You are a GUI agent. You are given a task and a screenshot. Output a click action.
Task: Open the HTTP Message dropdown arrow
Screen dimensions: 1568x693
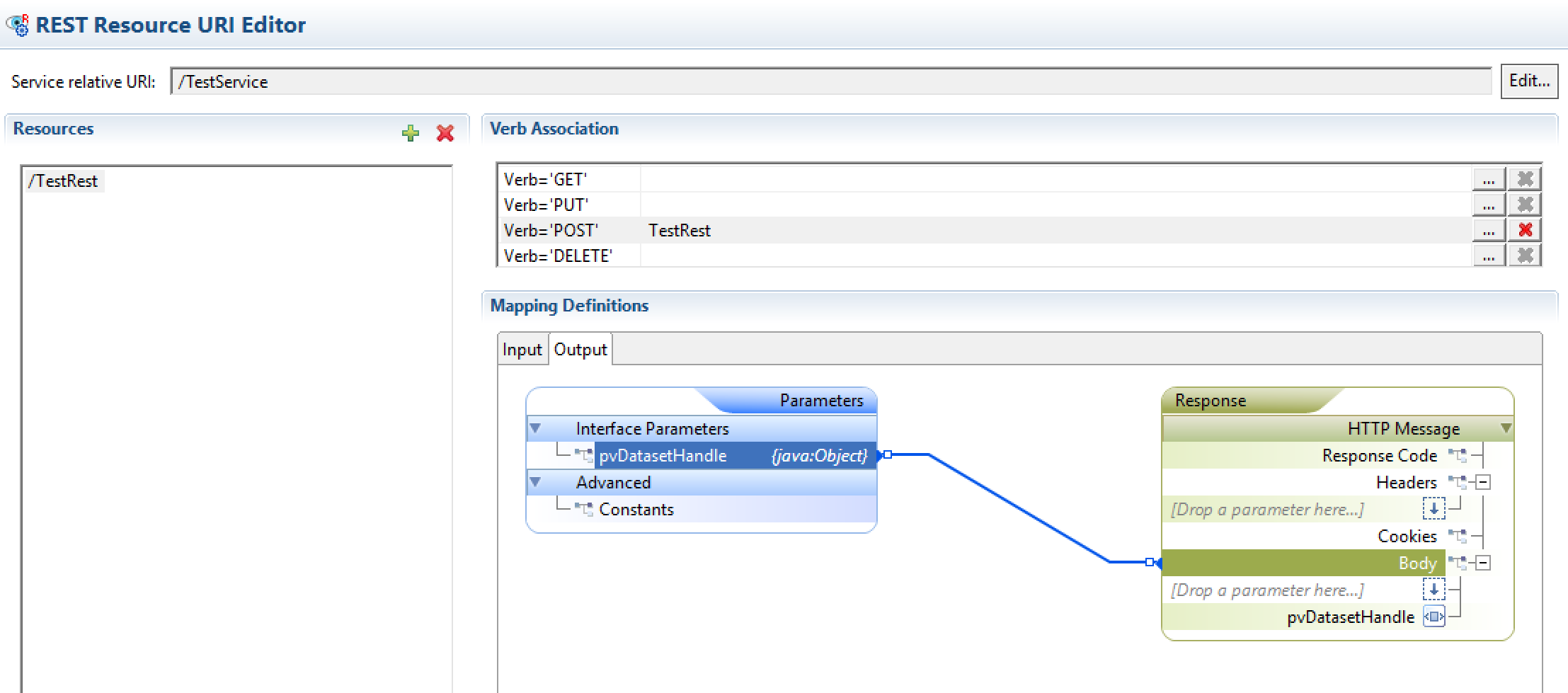coord(1505,428)
